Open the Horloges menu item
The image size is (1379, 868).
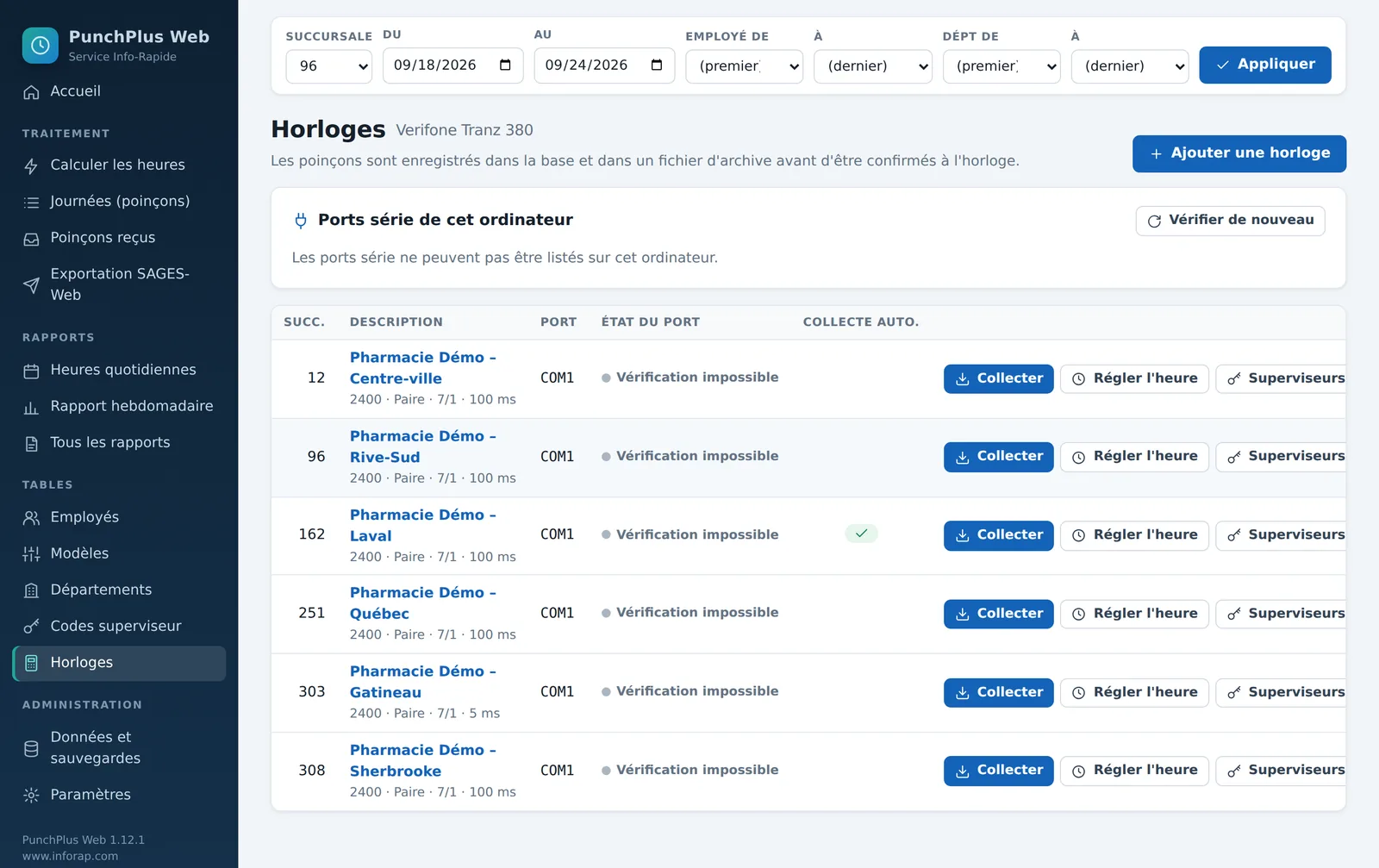click(120, 663)
